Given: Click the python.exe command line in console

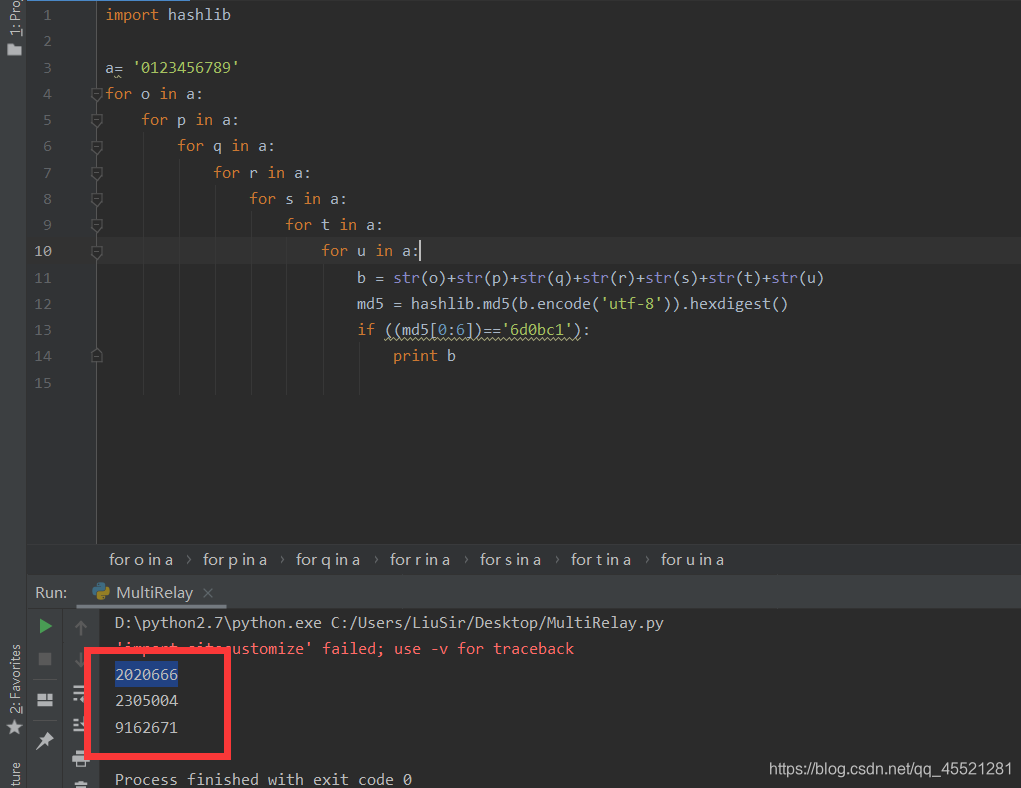Looking at the screenshot, I should coord(389,623).
